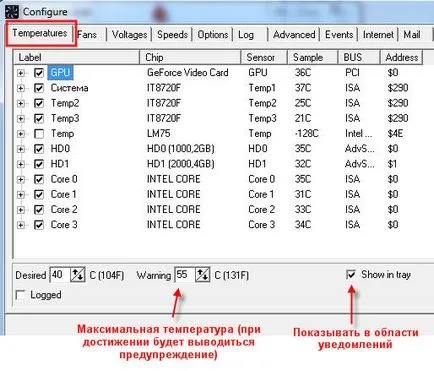The height and width of the screenshot is (371, 434).
Task: Go to the Events tab
Action: [x=339, y=35]
